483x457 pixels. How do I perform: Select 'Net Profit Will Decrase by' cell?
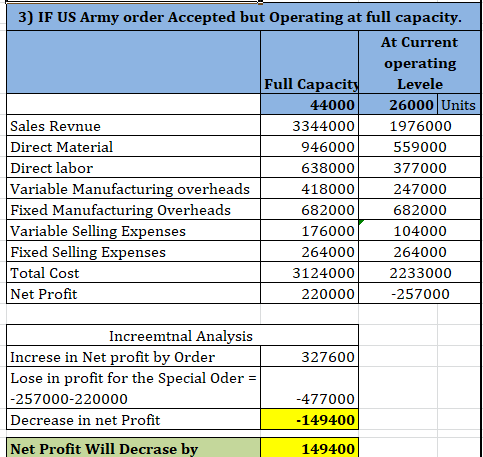tap(133, 448)
